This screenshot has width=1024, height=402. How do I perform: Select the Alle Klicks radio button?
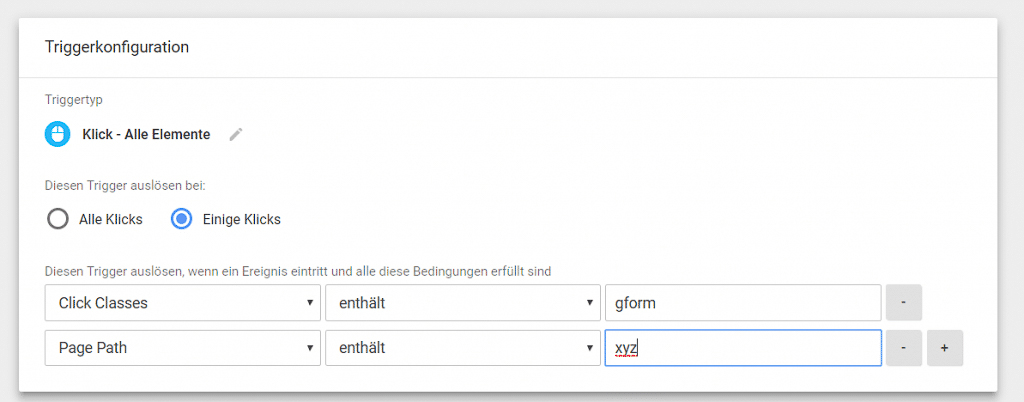click(57, 219)
